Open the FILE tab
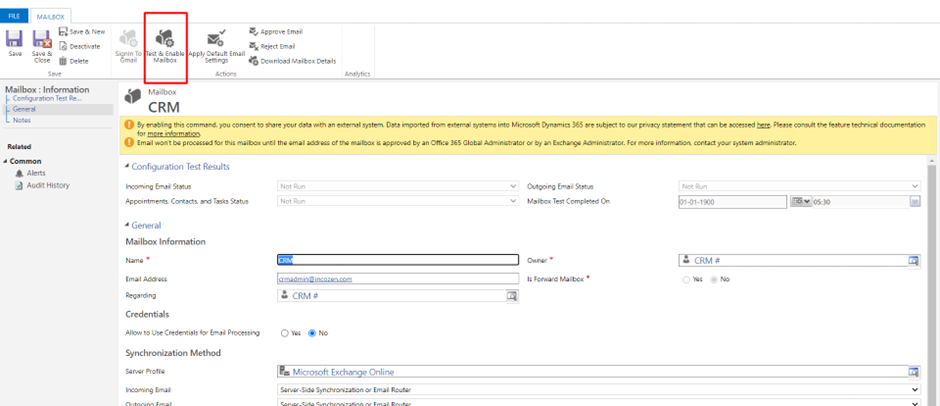 (14, 16)
